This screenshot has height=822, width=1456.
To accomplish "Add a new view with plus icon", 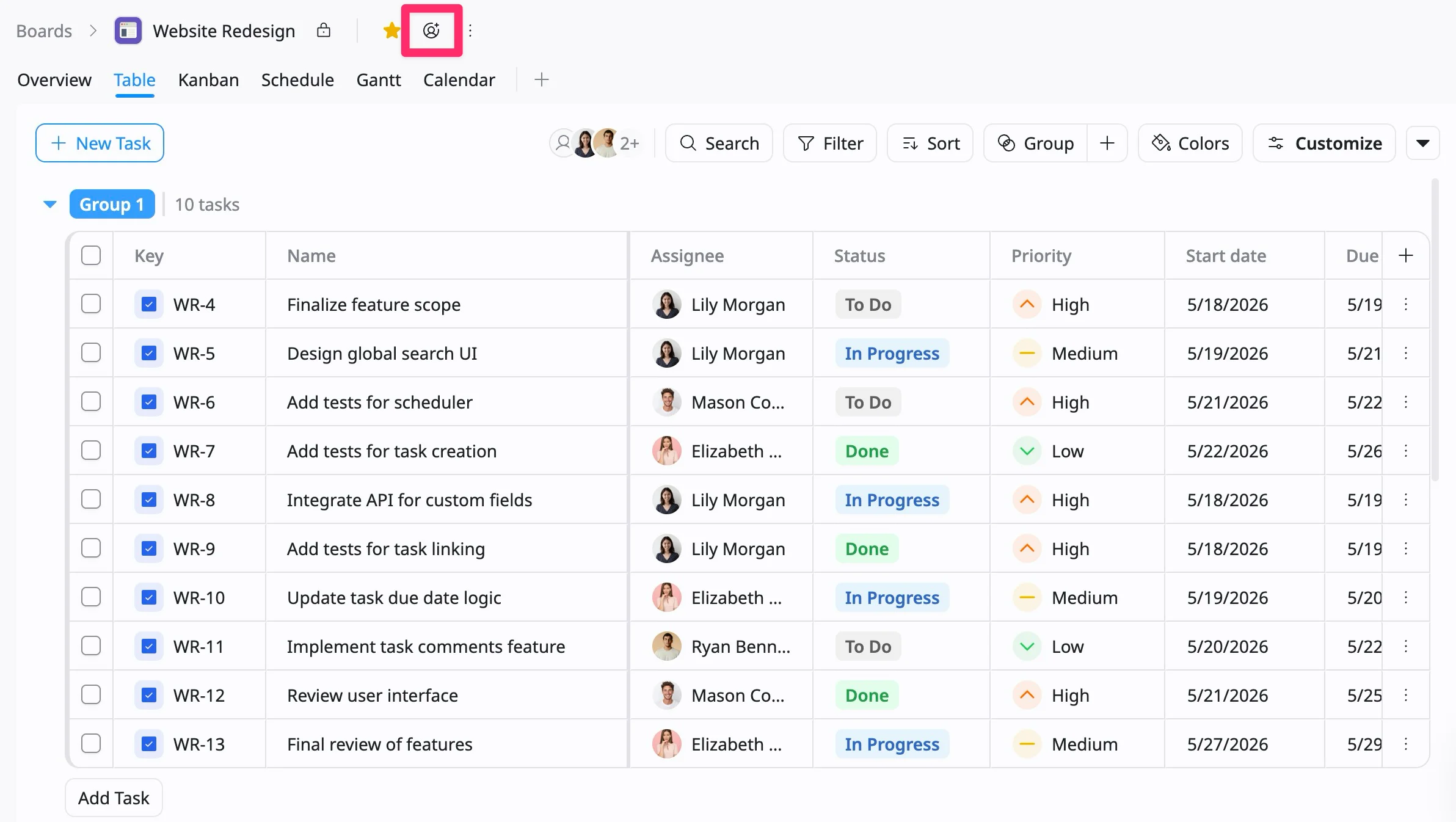I will point(542,79).
